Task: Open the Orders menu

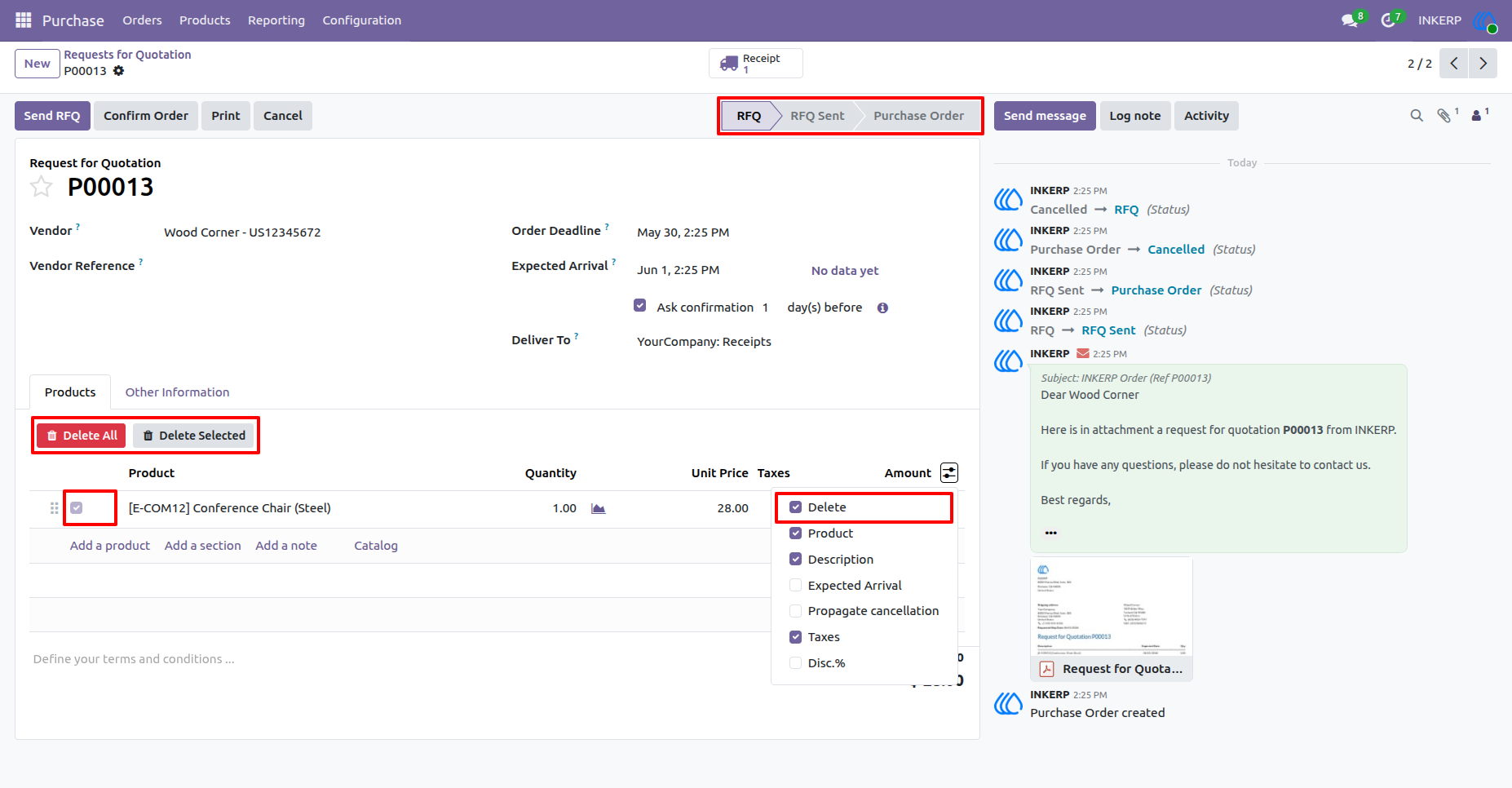Action: point(142,20)
